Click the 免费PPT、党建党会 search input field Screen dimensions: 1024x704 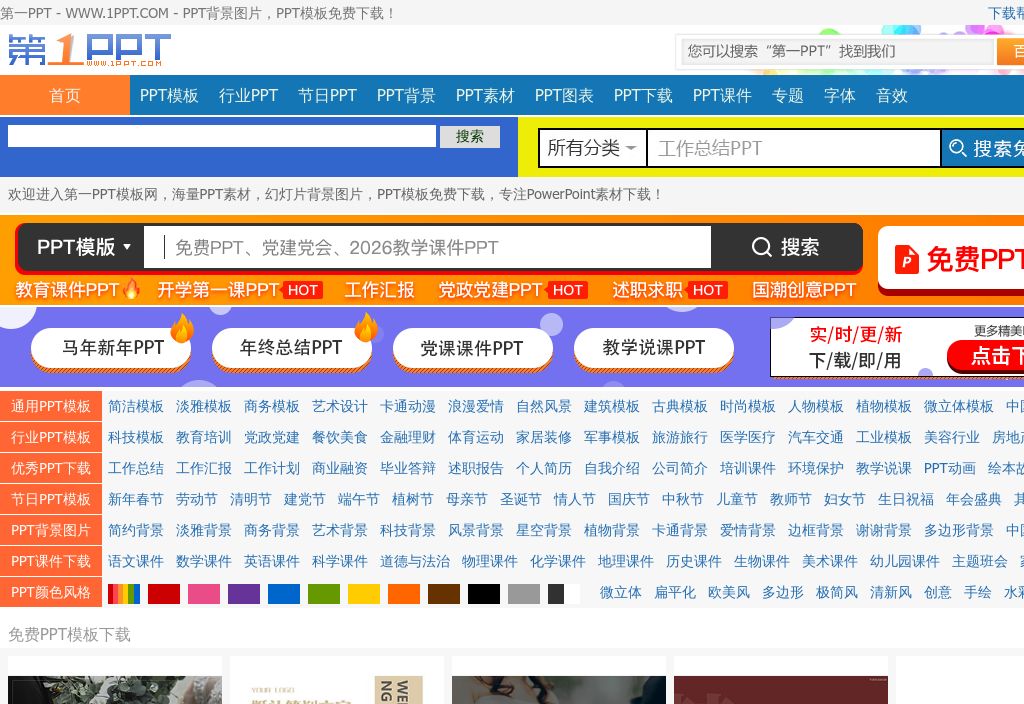point(430,247)
